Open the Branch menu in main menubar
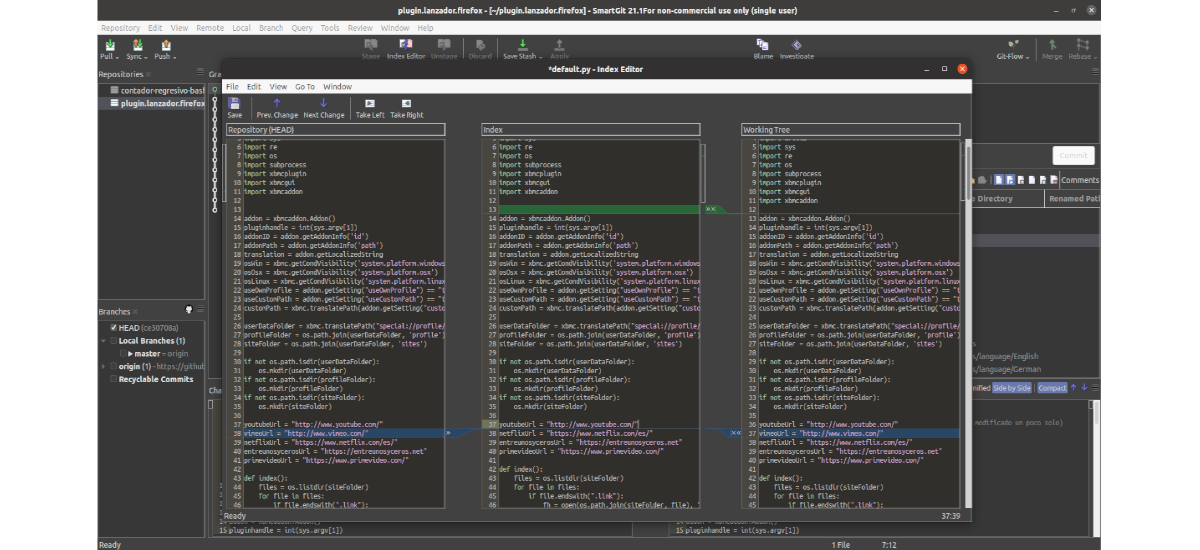 coord(270,28)
